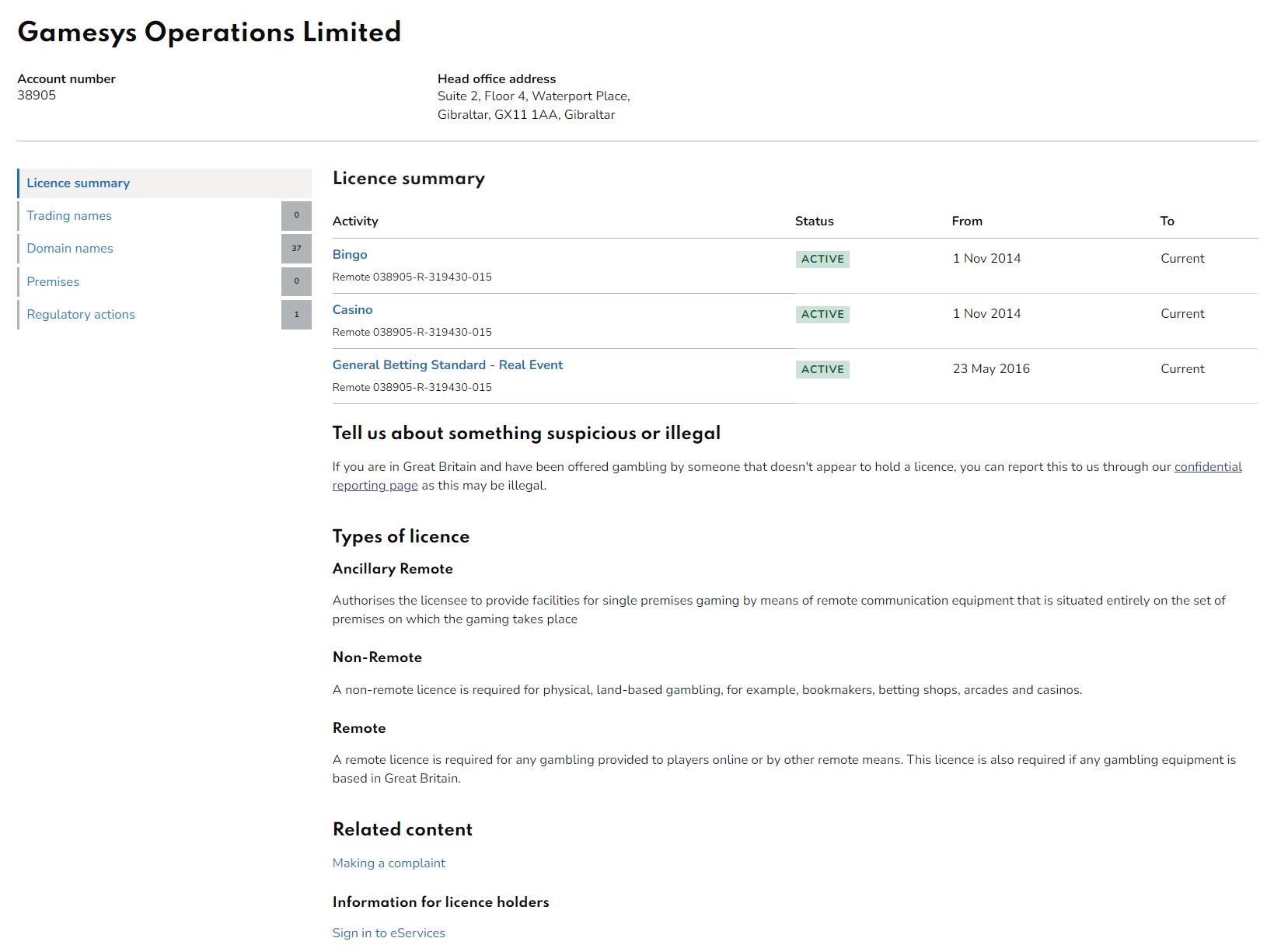Click ACTIVE status in General Betting row
This screenshot has height=952, width=1274.
(x=822, y=370)
